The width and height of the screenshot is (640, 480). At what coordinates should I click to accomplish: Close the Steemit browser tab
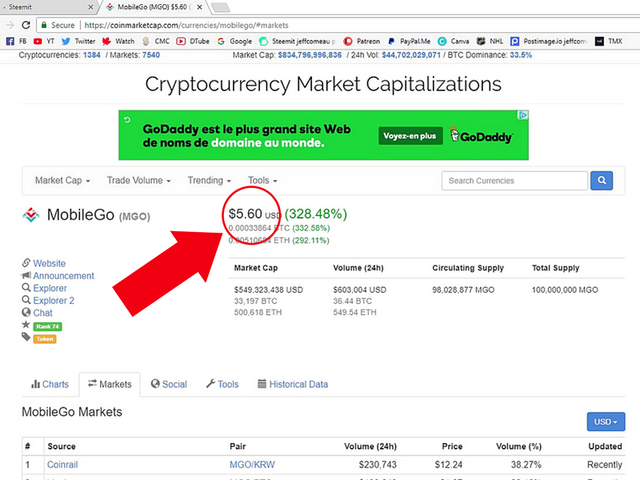[91, 7]
